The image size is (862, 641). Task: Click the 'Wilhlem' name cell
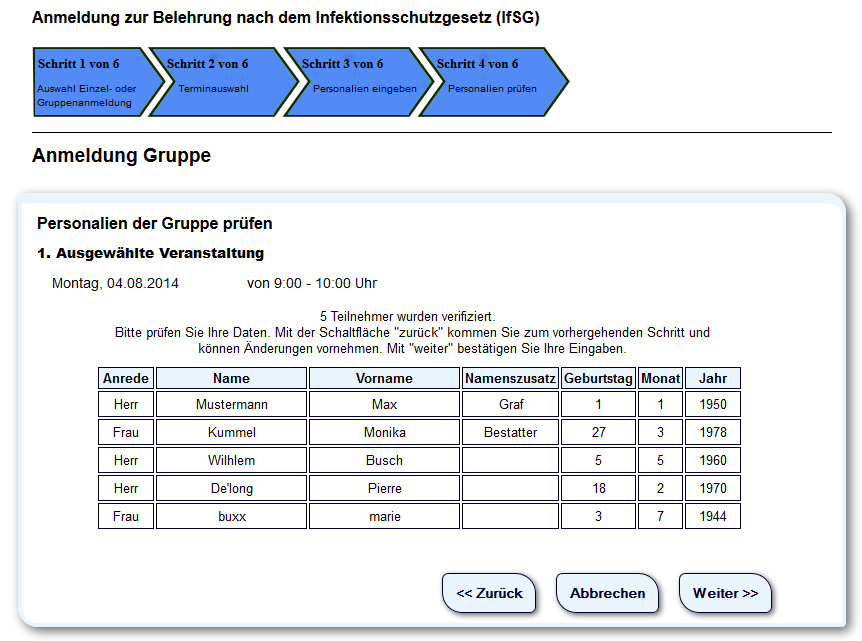[x=231, y=461]
